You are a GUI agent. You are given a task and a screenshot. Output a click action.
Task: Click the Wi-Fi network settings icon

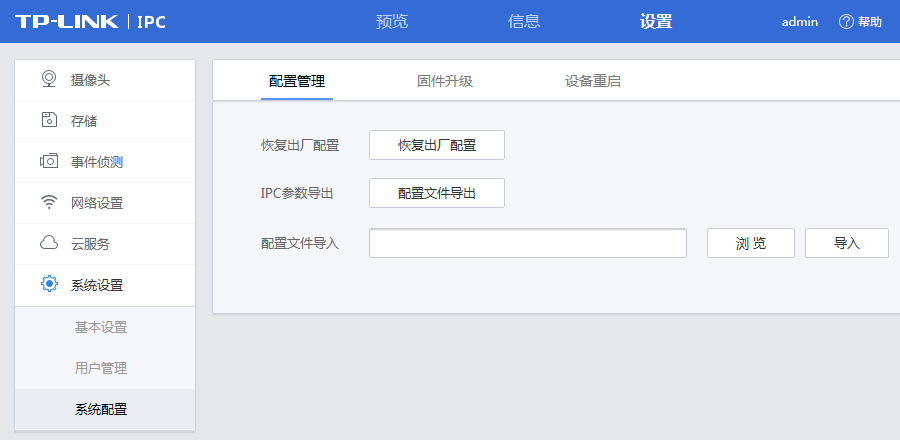48,202
